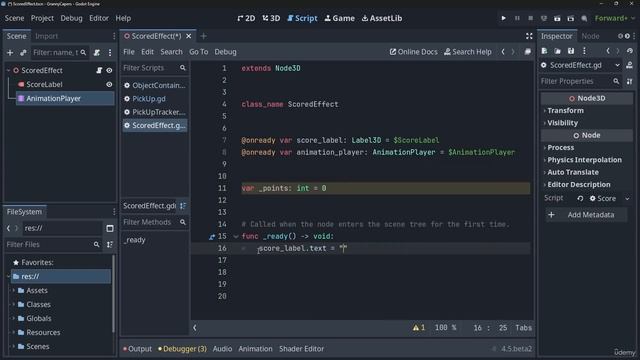This screenshot has height=360, width=640.
Task: Switch to the Import tab
Action: 47,36
